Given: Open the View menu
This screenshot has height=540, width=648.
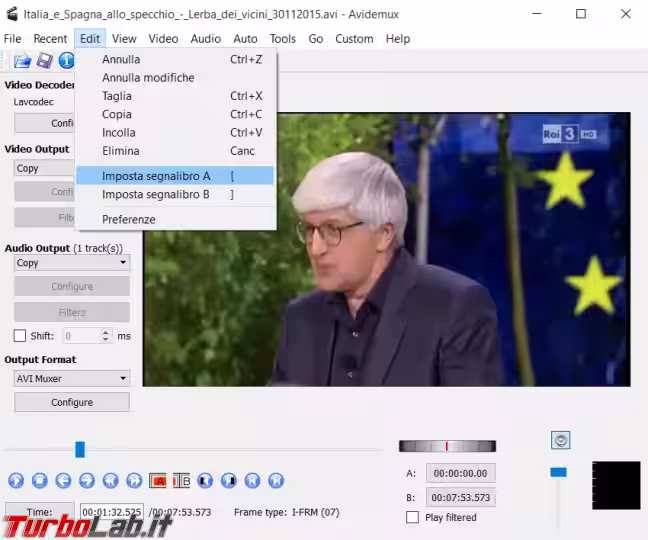Looking at the screenshot, I should click(124, 39).
